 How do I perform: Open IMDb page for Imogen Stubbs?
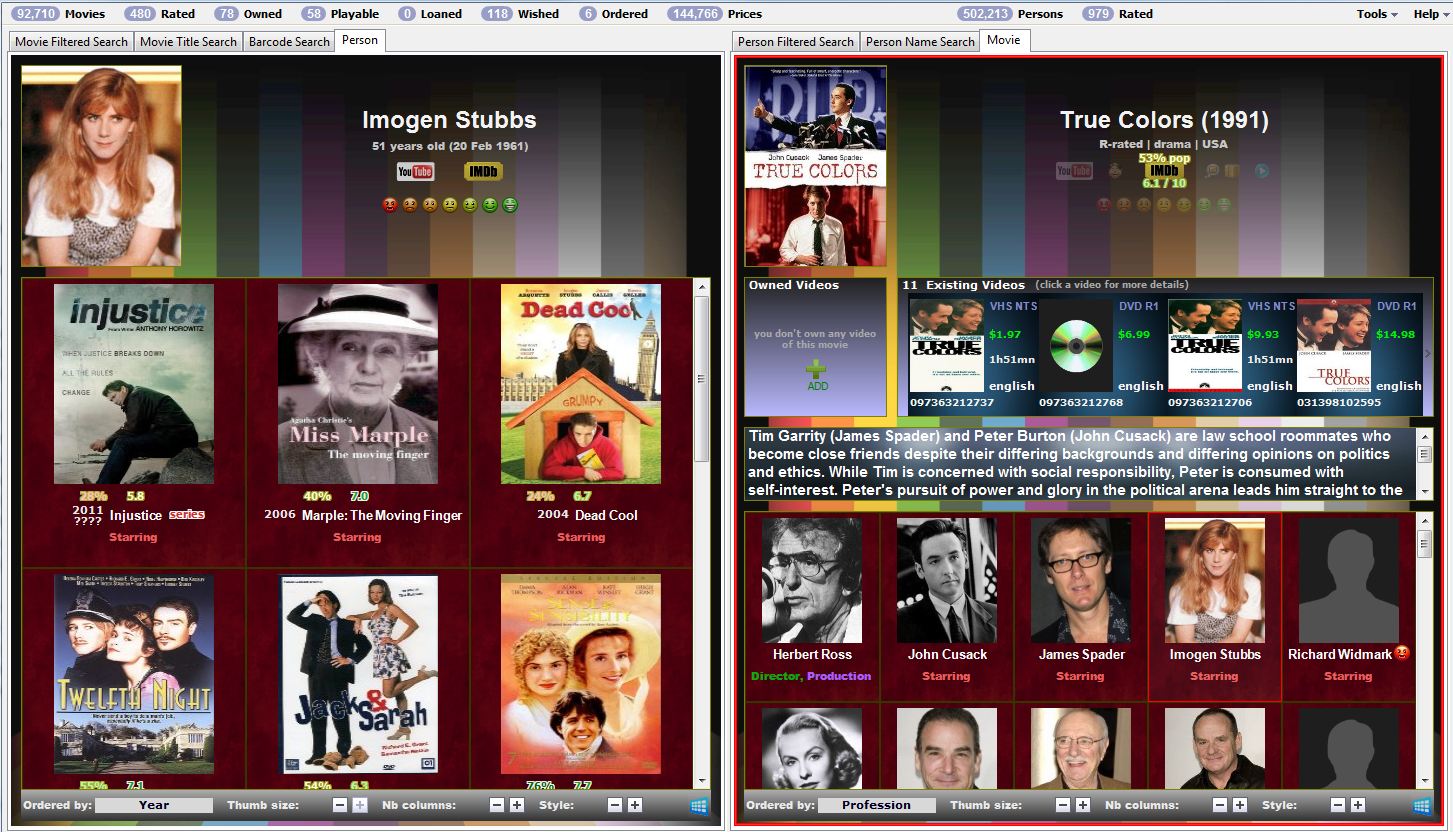483,172
